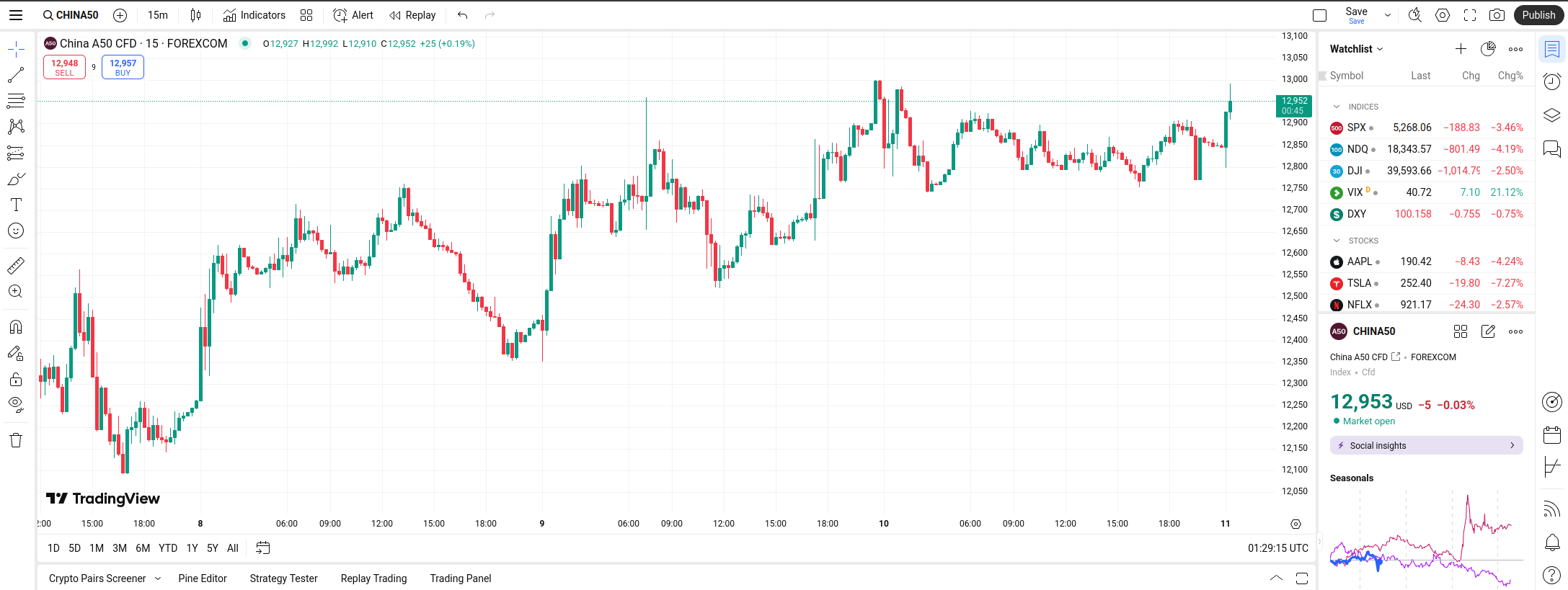Edit CHINA50 symbol notes icon
This screenshot has height=590, width=1568.
[1488, 331]
